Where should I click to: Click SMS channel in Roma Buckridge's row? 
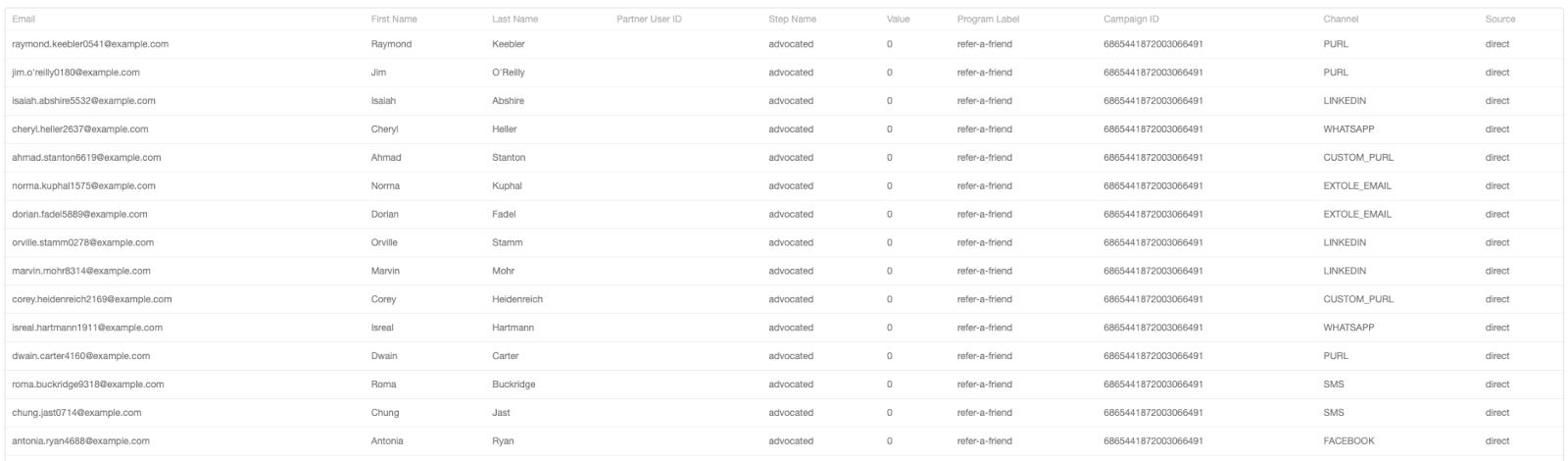1333,385
